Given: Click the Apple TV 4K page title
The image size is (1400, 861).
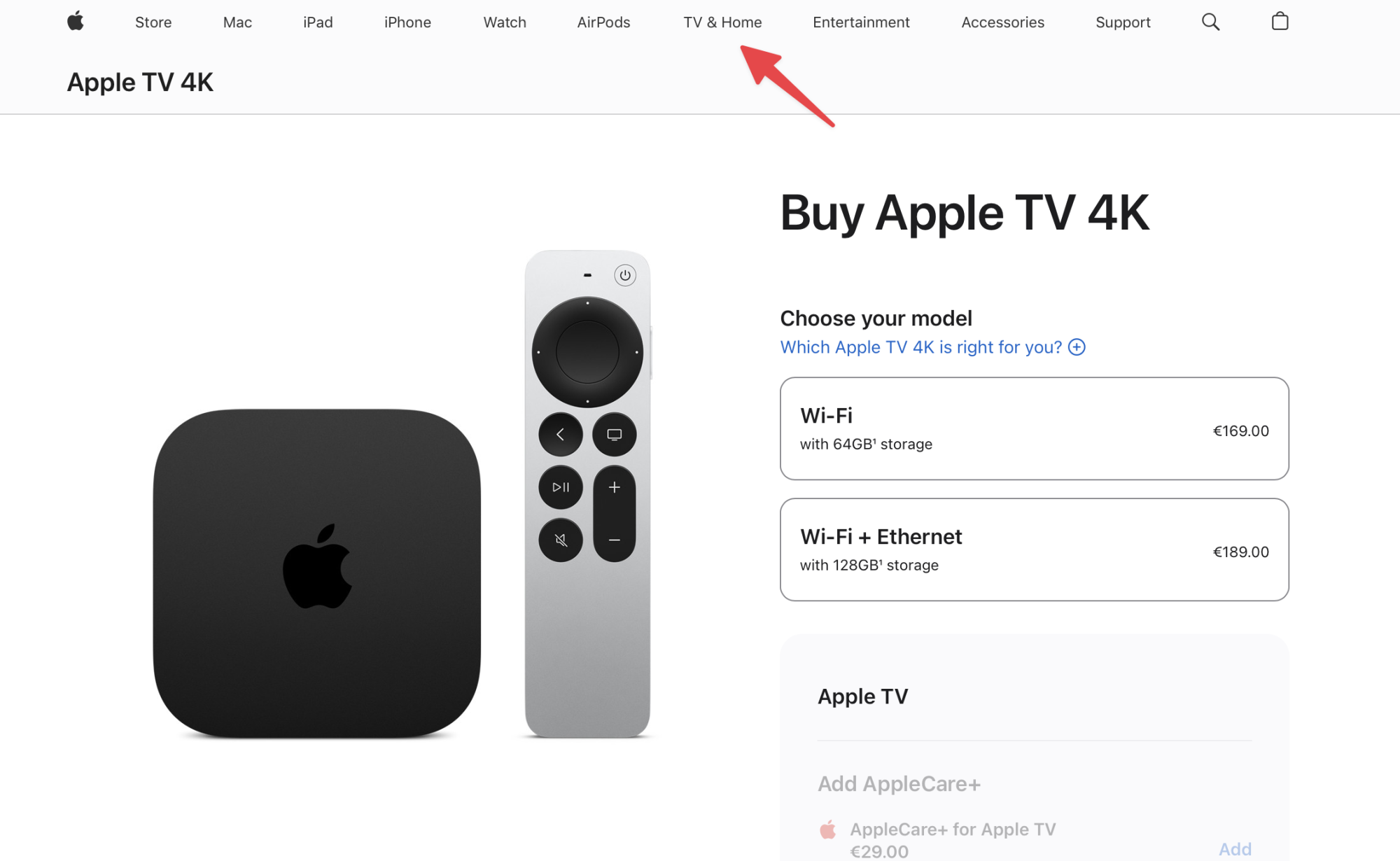Looking at the screenshot, I should tap(140, 83).
